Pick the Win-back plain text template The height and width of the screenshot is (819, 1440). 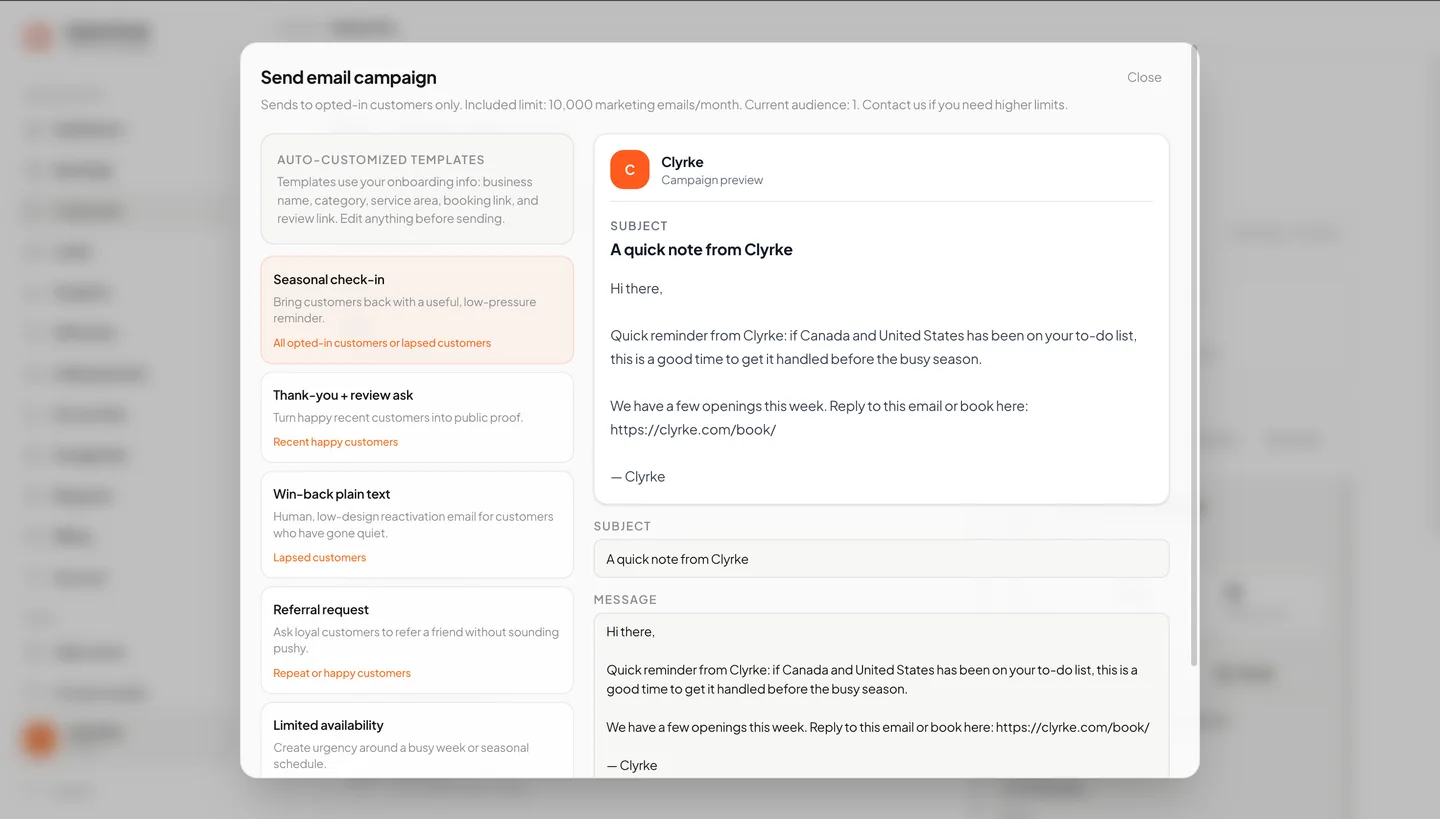(417, 525)
